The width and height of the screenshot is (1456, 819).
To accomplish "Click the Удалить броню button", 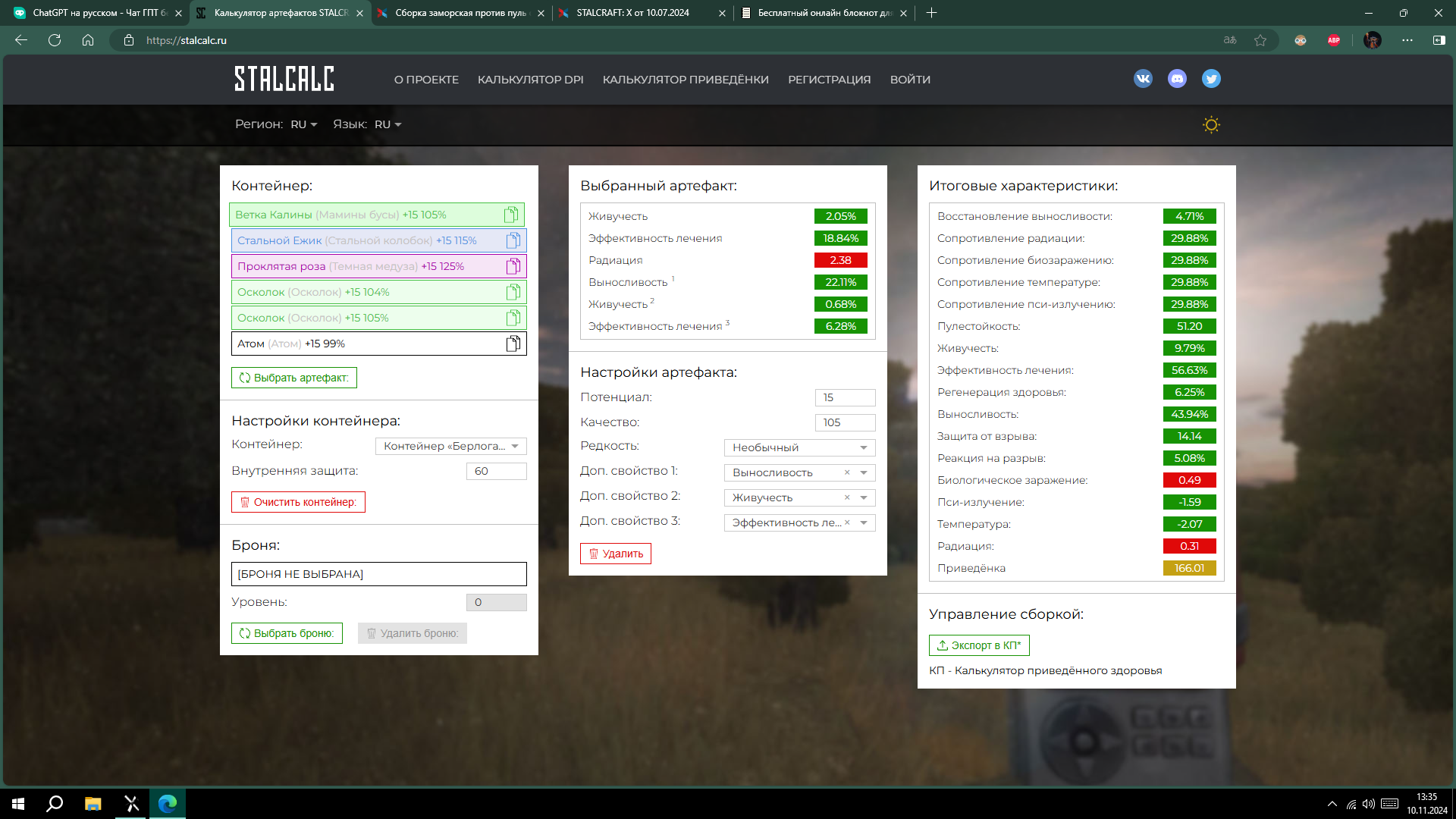I will pyautogui.click(x=413, y=633).
